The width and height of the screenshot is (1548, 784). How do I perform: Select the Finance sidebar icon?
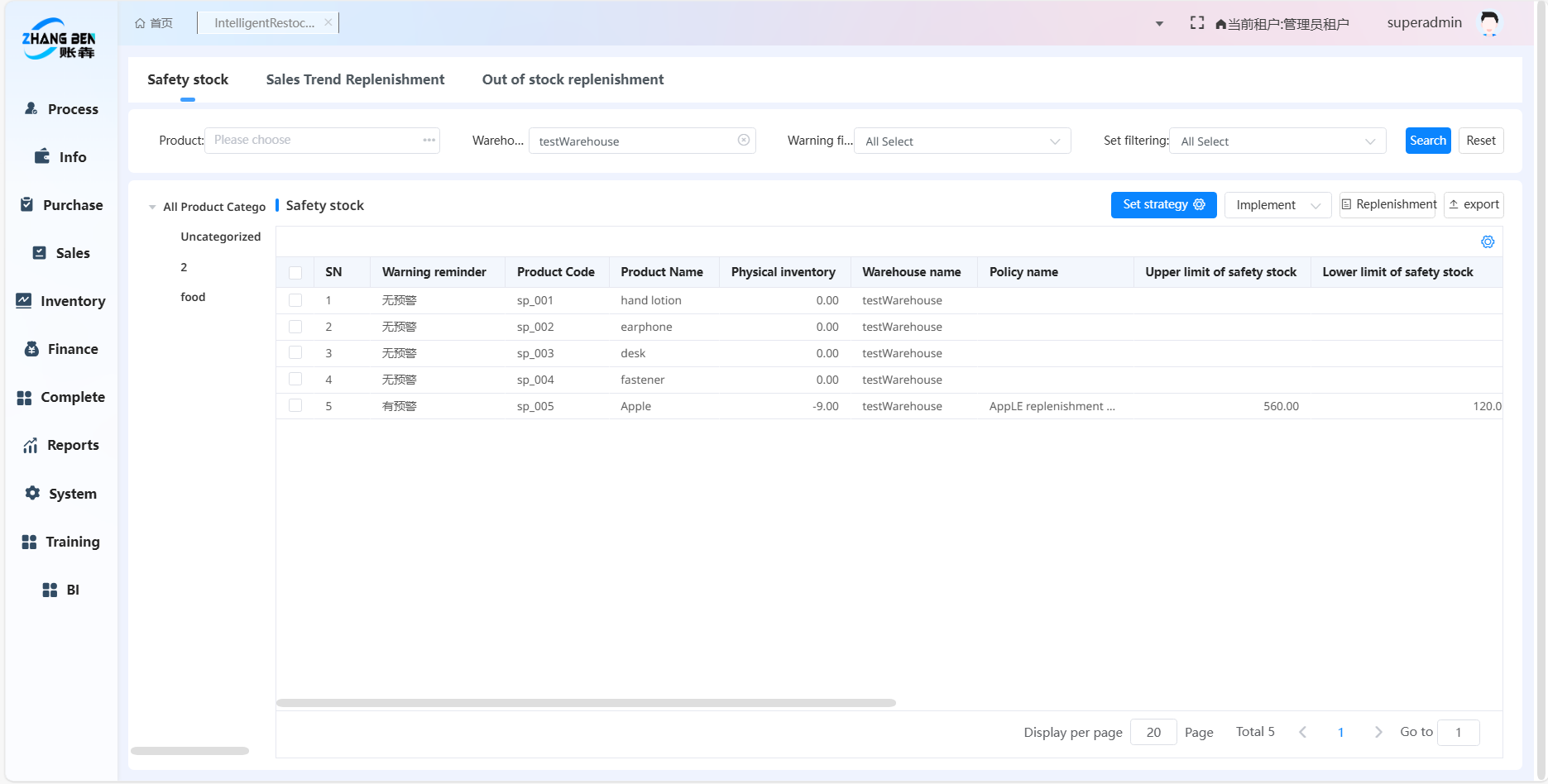pos(31,349)
